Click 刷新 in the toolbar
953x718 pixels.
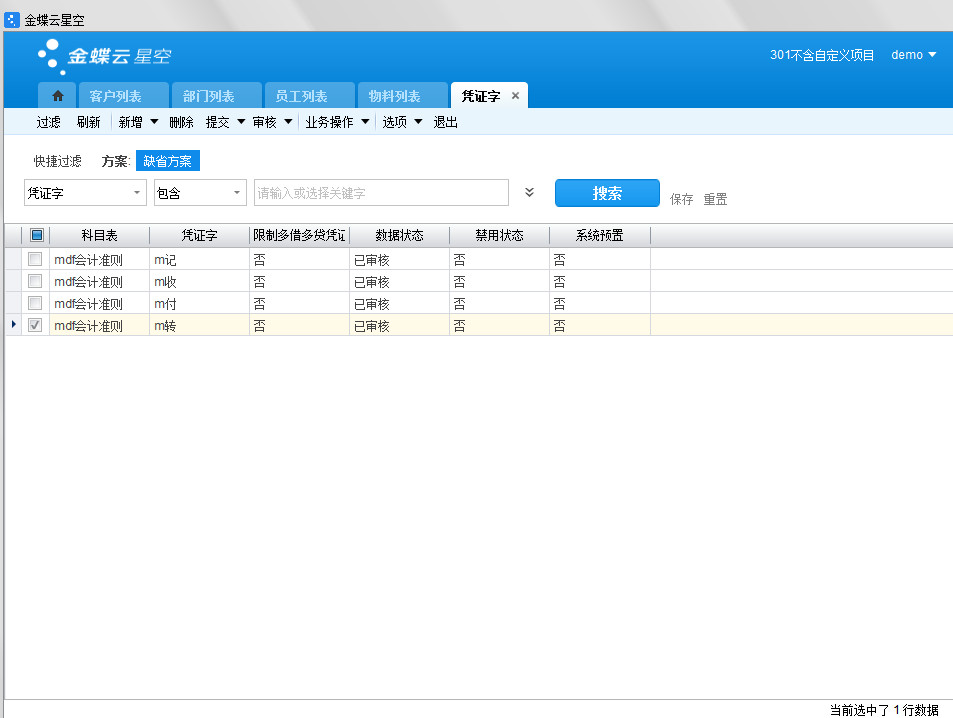[88, 122]
